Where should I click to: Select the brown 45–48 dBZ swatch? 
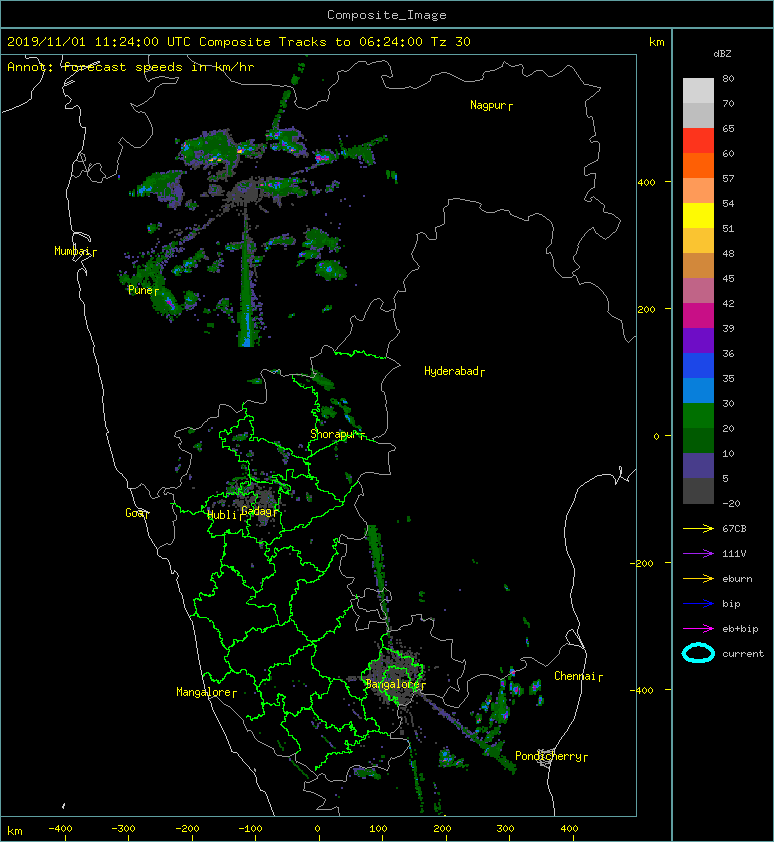(x=698, y=266)
